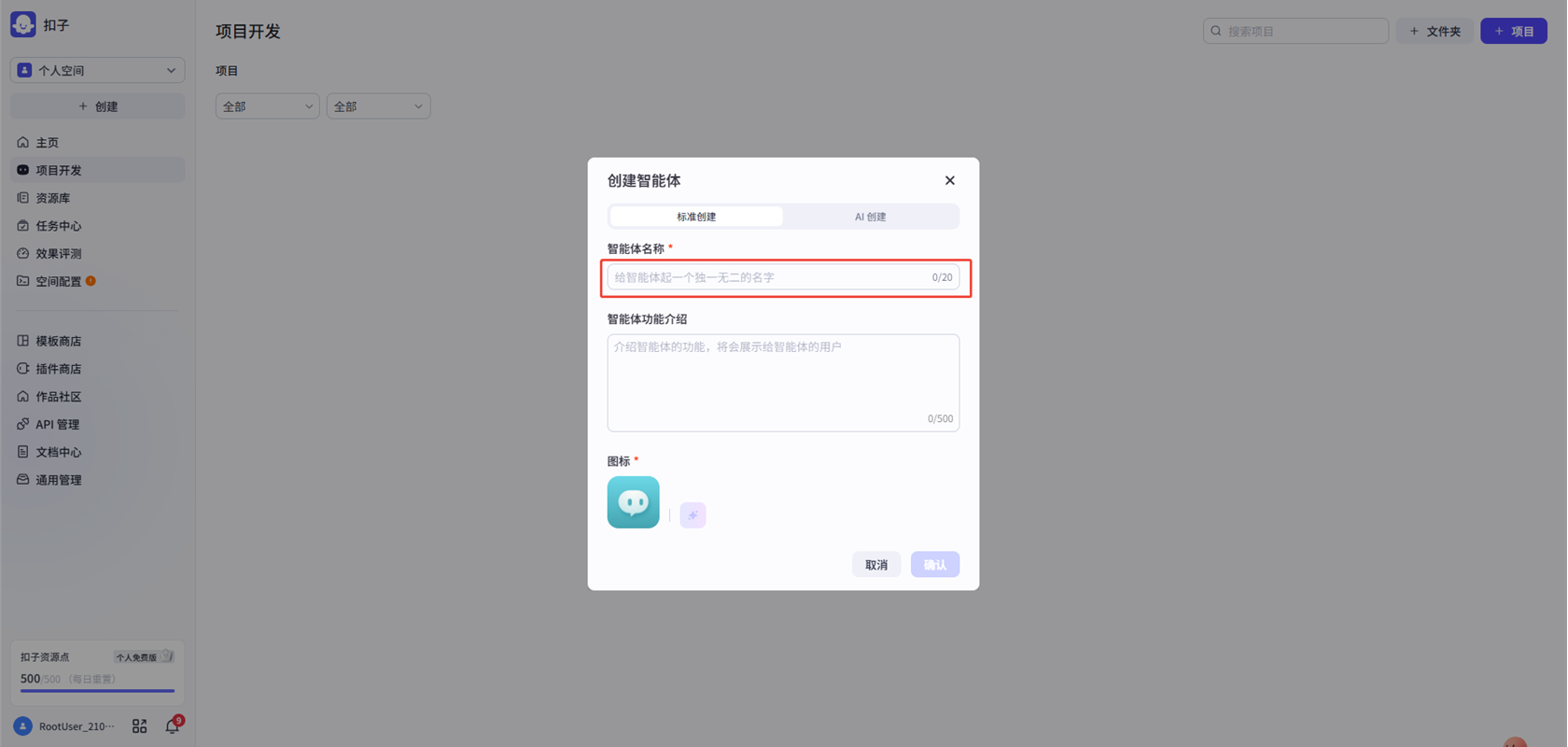
Task: Click the 作品社区 icon
Action: coord(23,396)
